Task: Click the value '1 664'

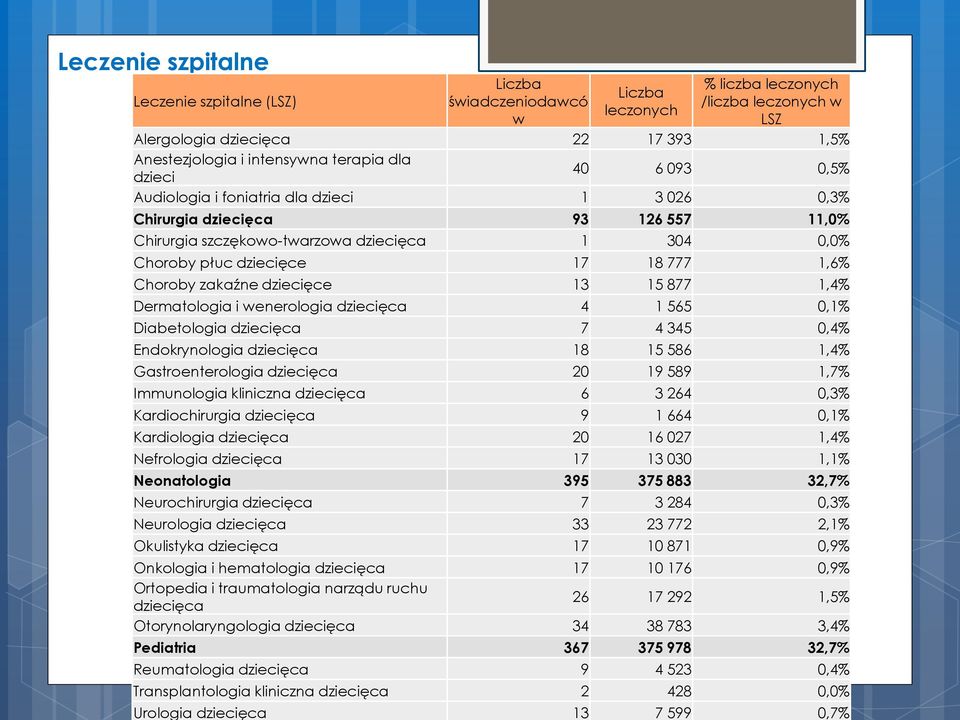Action: [x=673, y=416]
